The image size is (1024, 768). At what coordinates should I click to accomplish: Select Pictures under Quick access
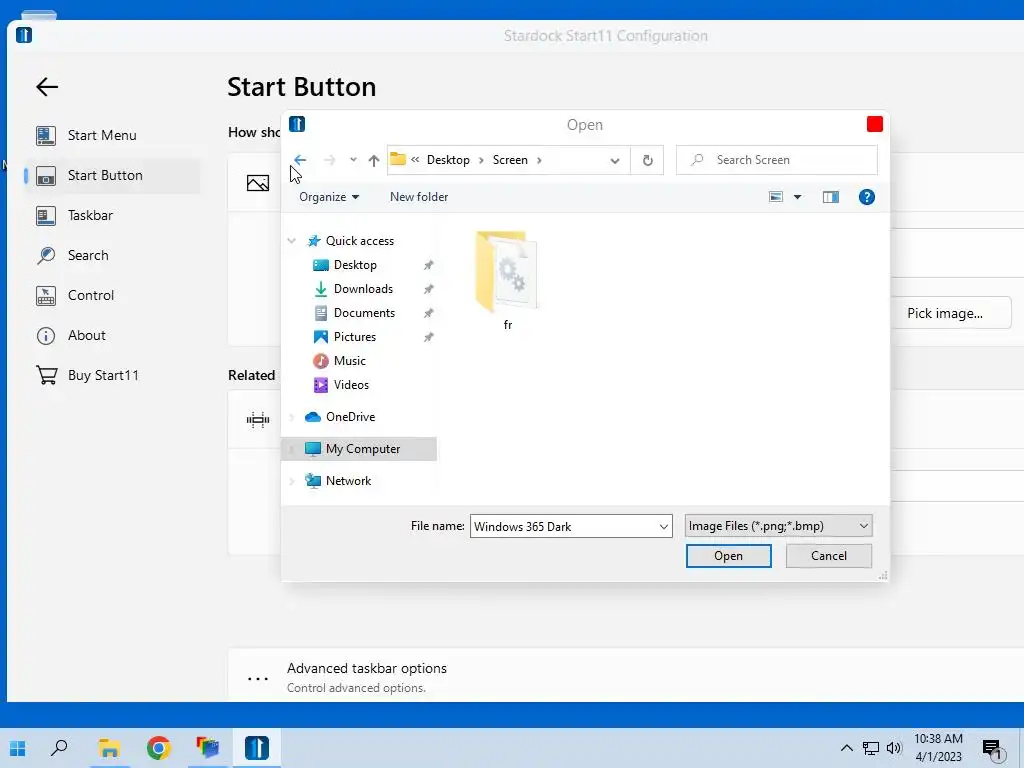click(x=354, y=337)
